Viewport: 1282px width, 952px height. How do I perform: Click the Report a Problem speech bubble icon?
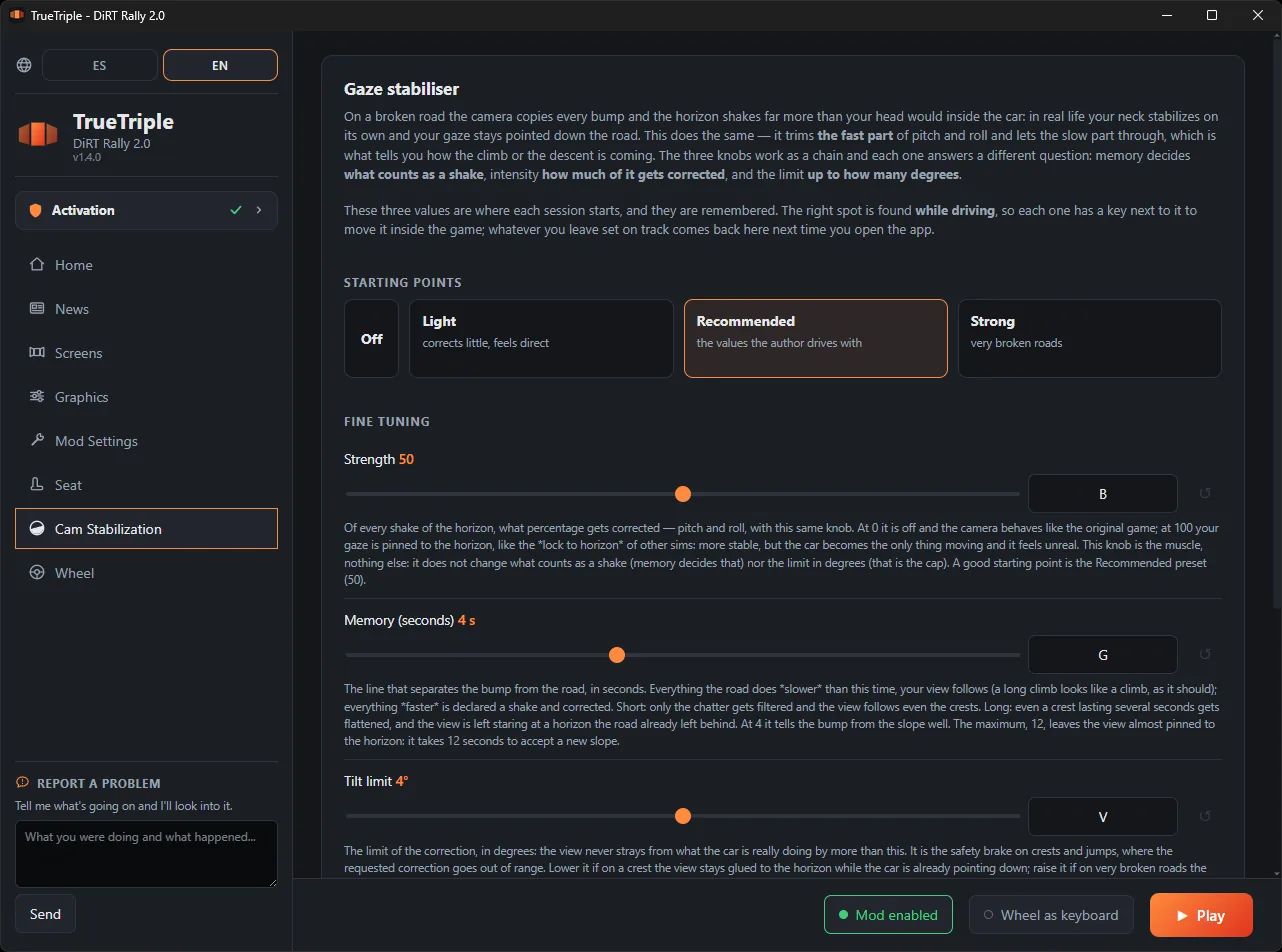point(23,783)
